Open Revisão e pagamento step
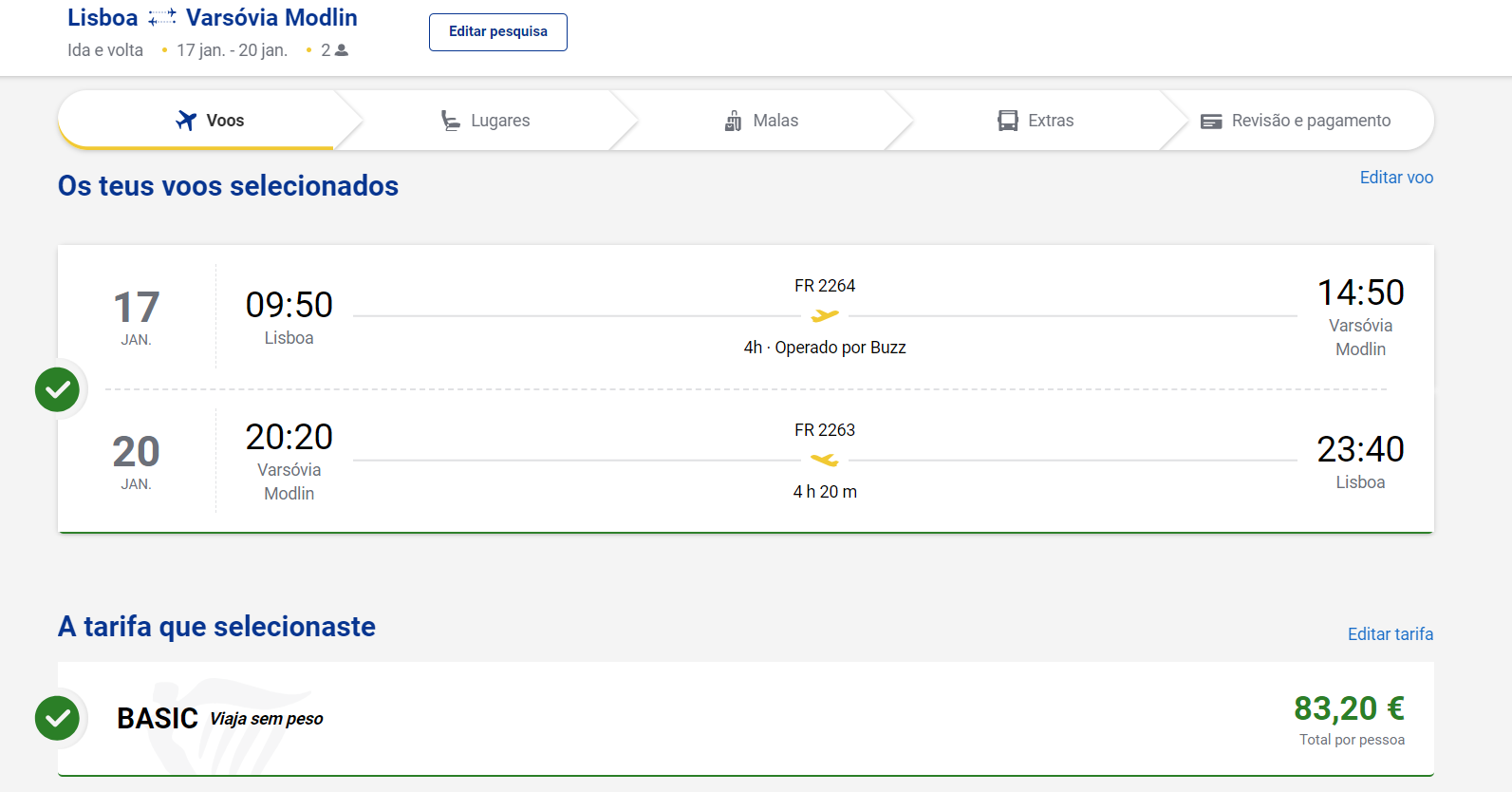The height and width of the screenshot is (792, 1512). (1297, 121)
